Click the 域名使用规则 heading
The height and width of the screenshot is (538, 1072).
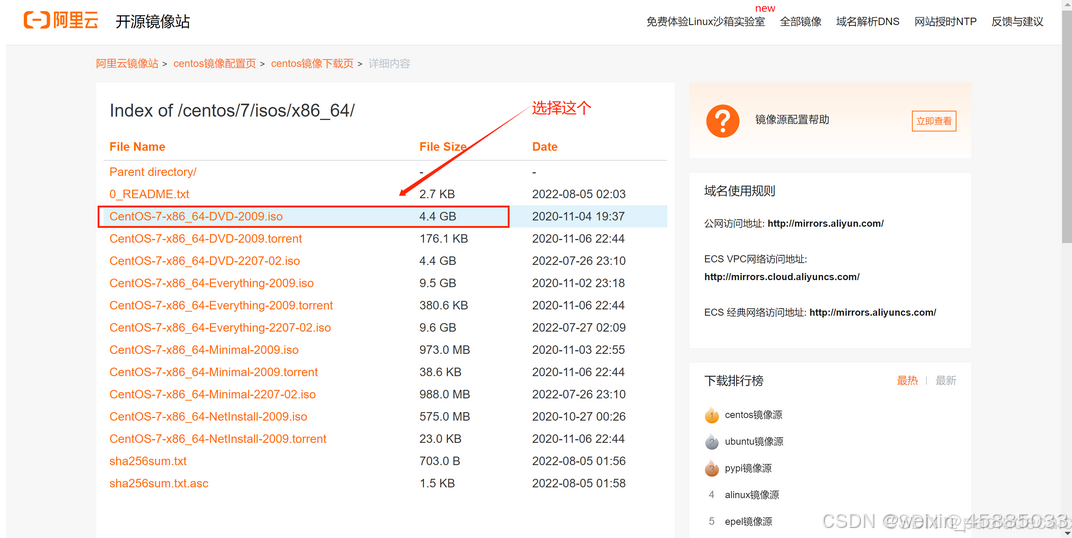pos(740,191)
